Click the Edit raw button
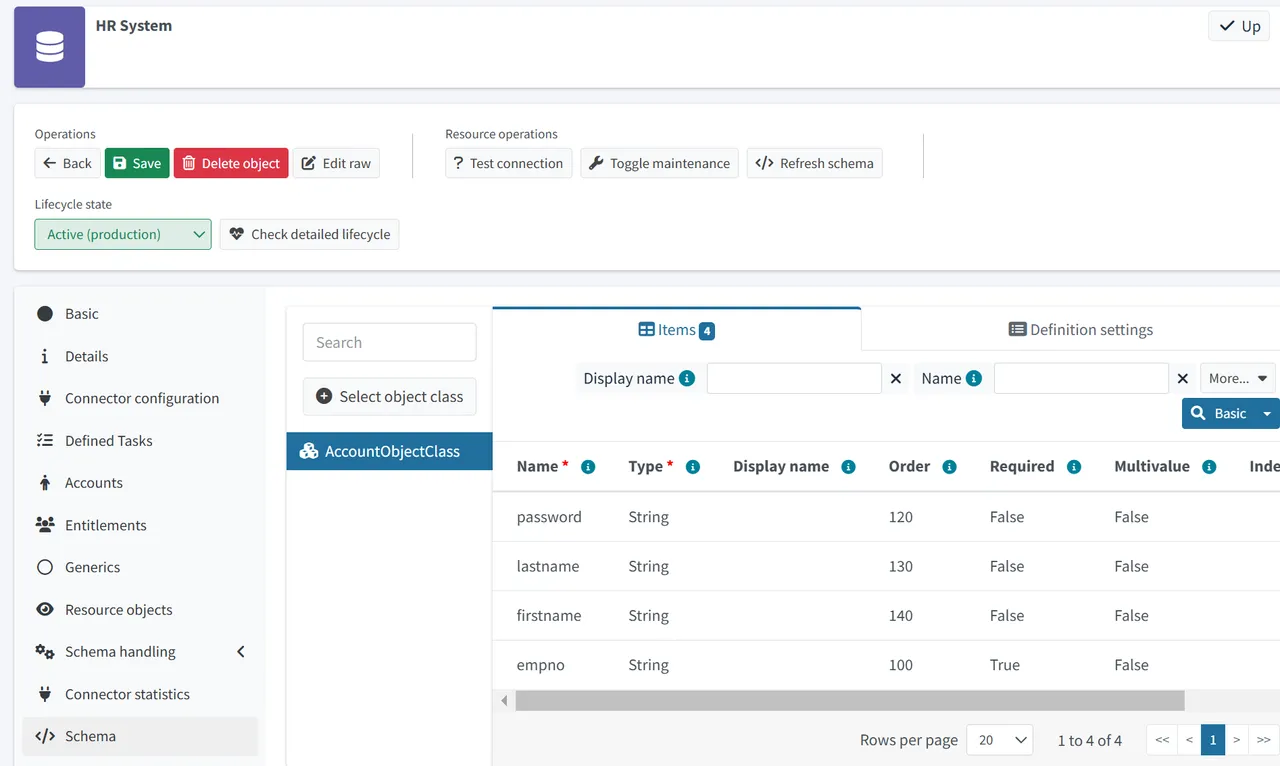The width and height of the screenshot is (1280, 766). pyautogui.click(x=336, y=163)
